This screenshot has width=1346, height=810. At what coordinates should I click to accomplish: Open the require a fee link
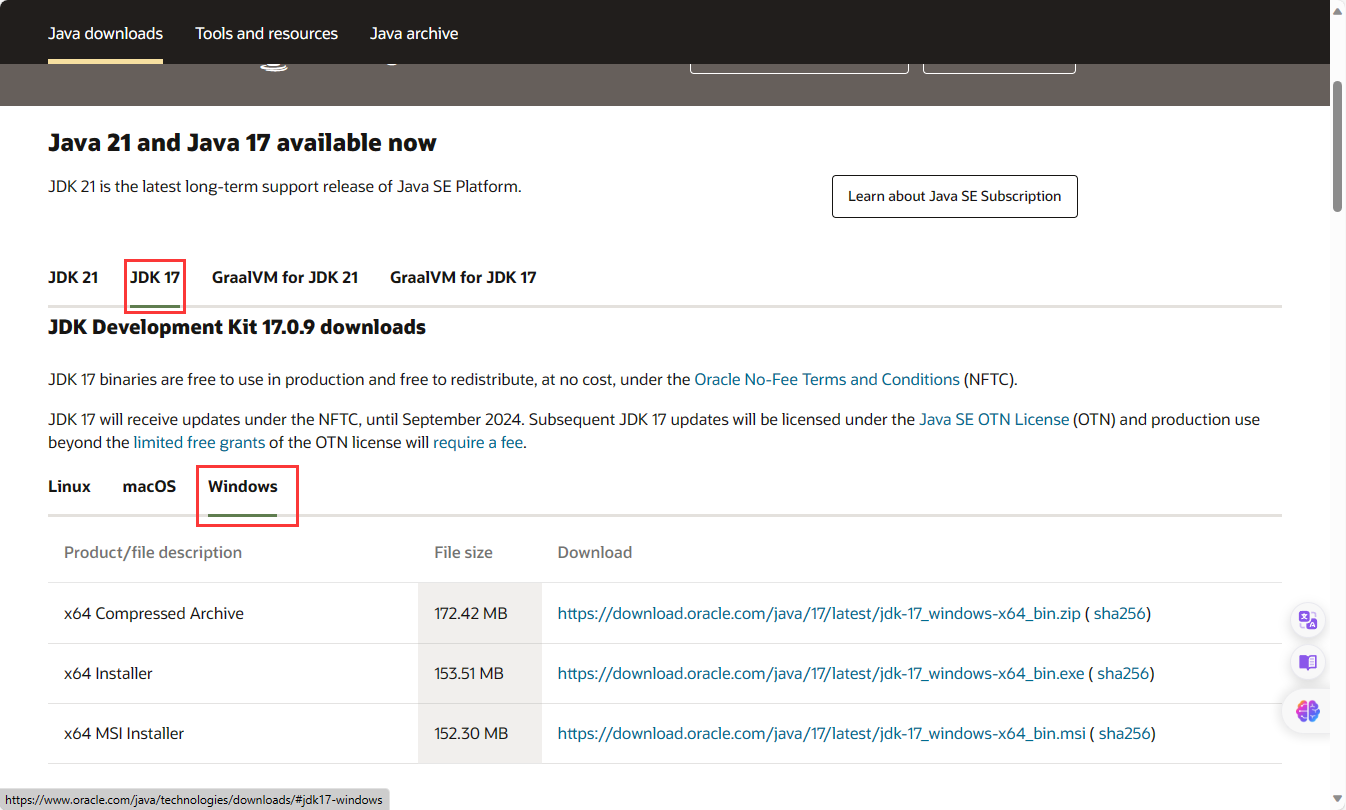(x=478, y=442)
